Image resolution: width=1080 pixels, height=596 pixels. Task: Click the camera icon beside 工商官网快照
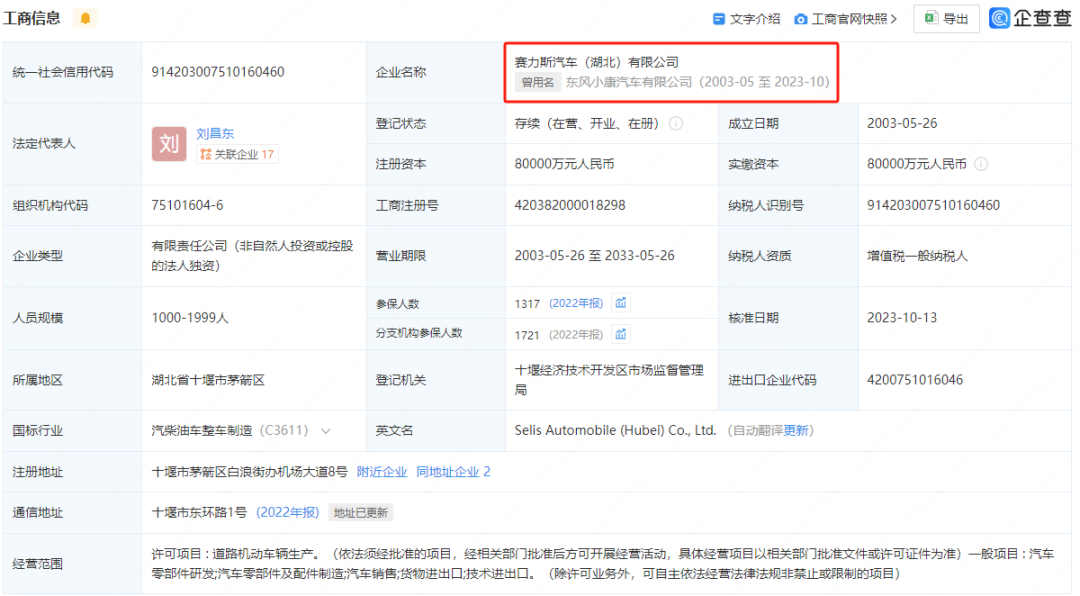click(800, 18)
